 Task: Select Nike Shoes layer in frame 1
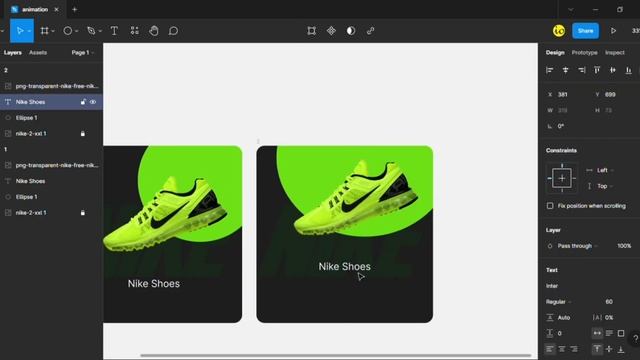pos(51,181)
